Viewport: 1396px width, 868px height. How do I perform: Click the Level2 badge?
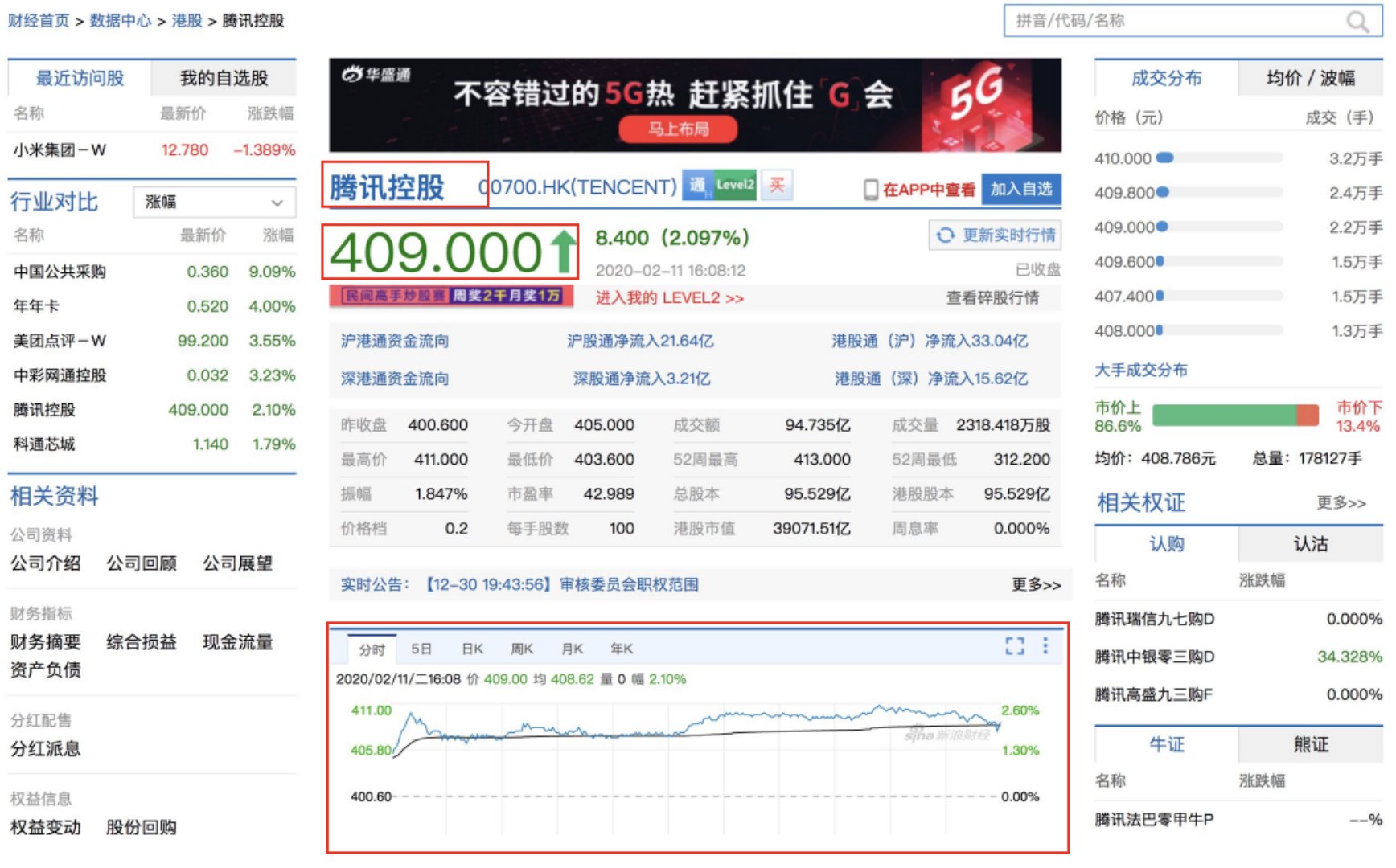tap(734, 185)
